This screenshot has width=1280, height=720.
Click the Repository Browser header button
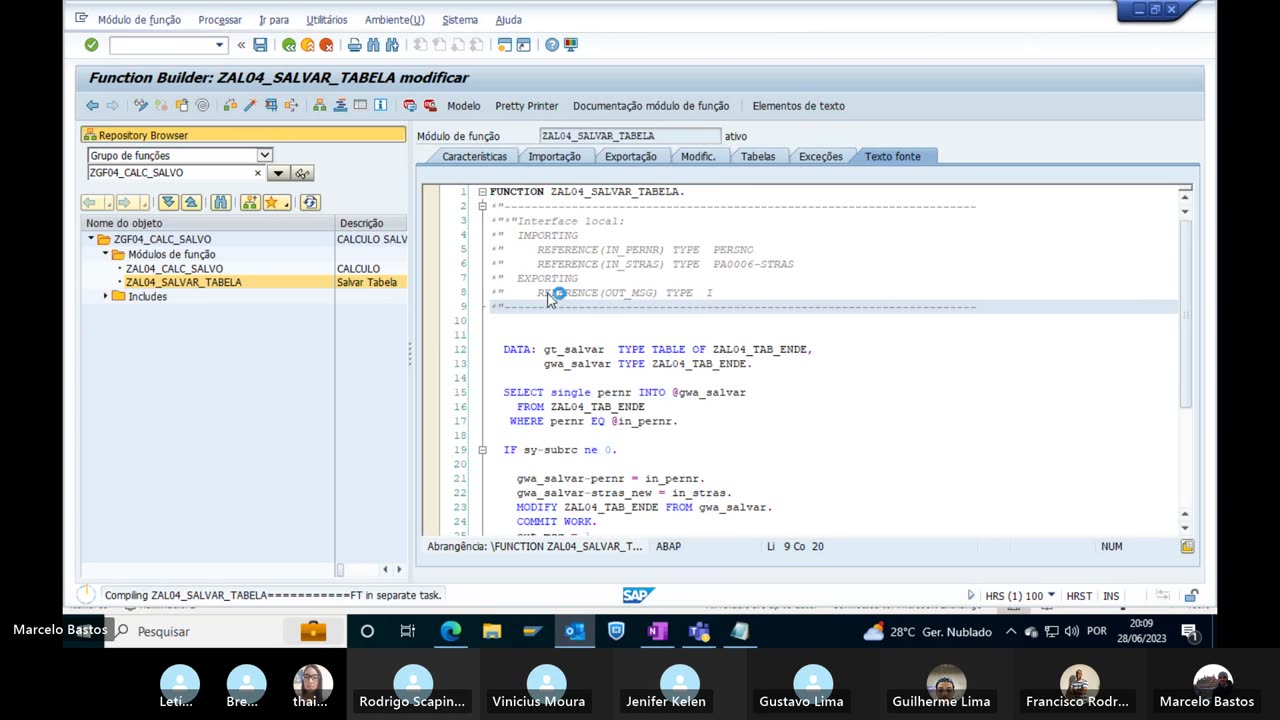click(x=243, y=135)
